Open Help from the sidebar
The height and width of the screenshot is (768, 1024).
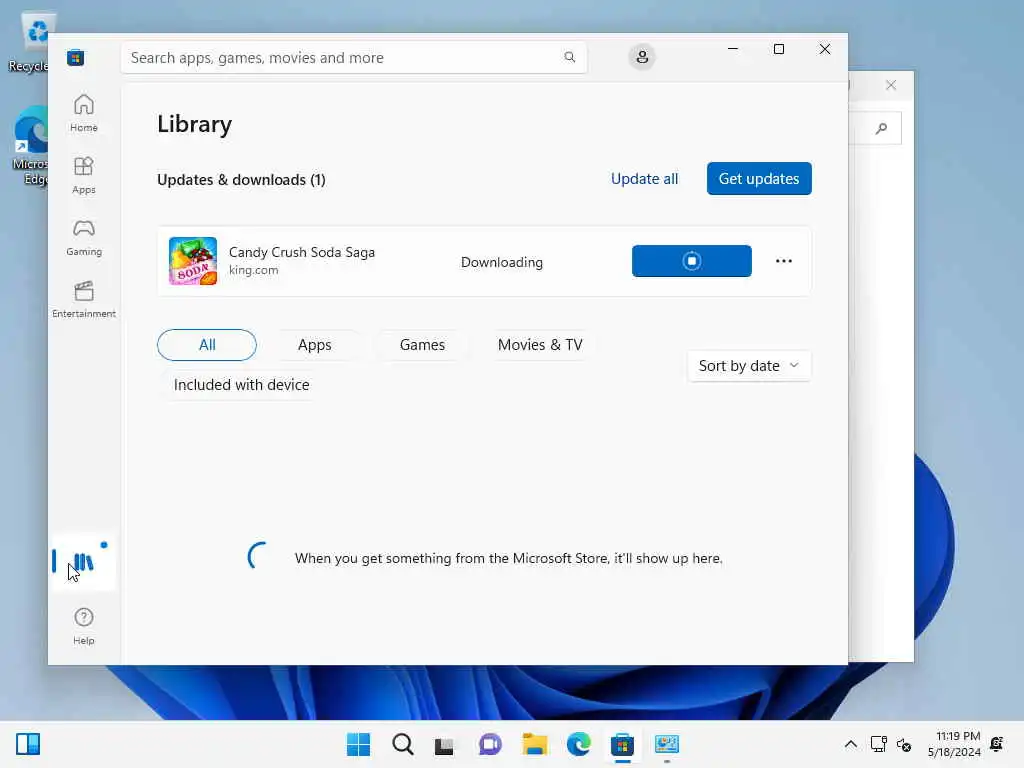[x=84, y=626]
